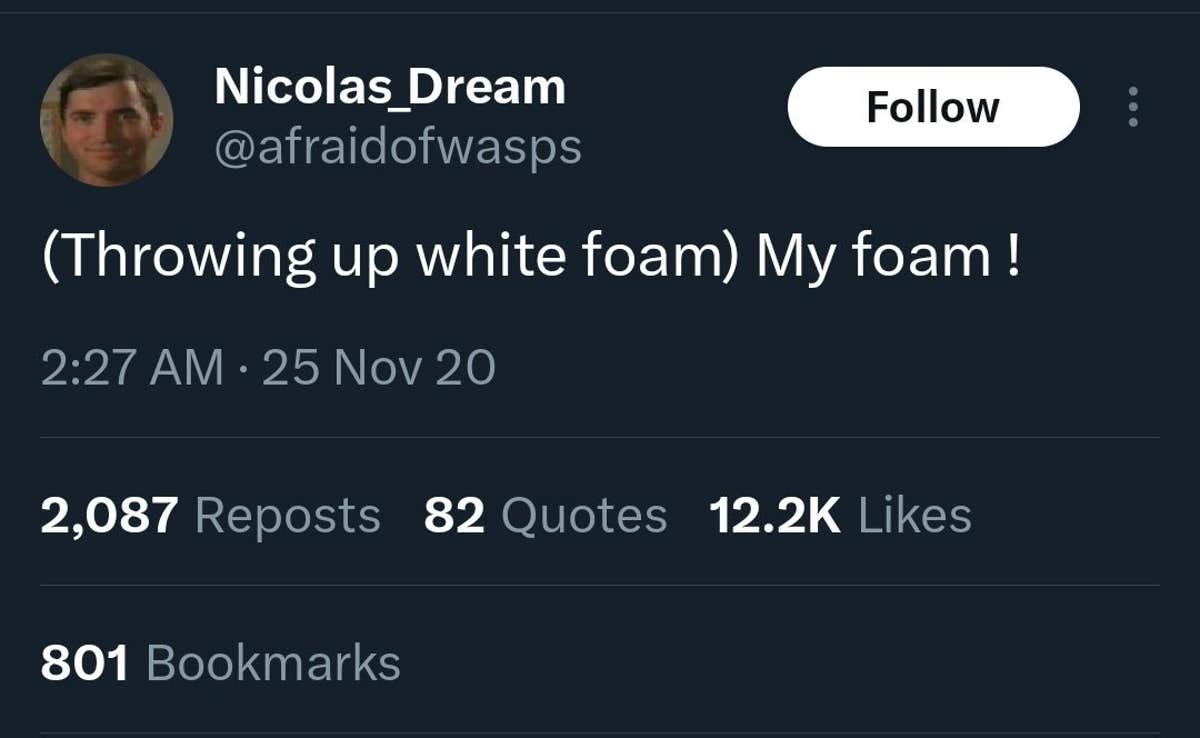
Task: Open the Quotes list
Action: click(x=583, y=515)
